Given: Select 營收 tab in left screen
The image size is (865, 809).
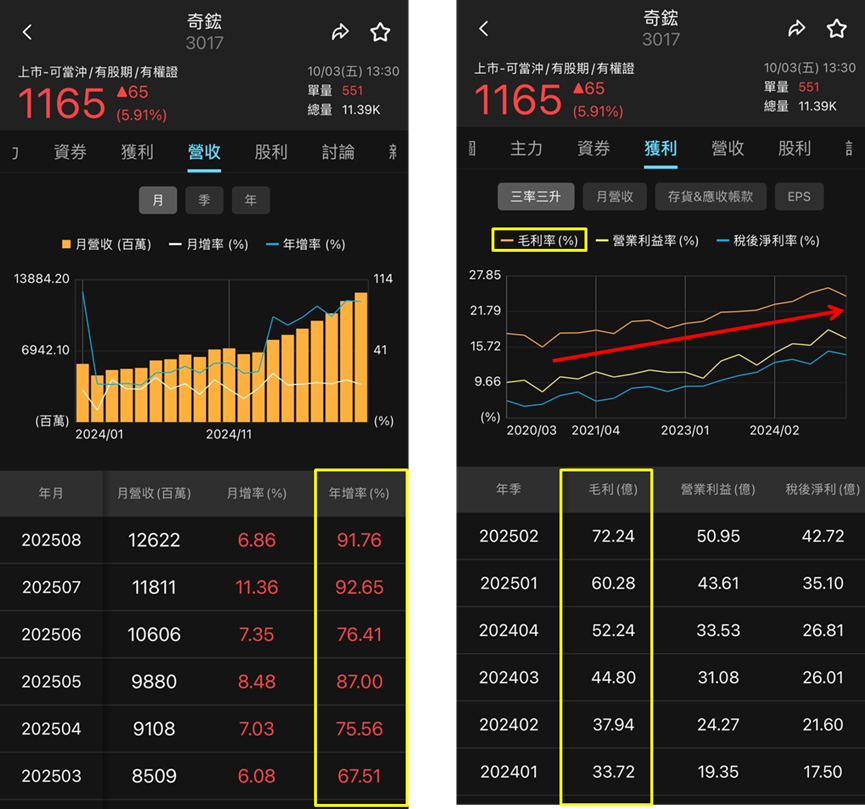Looking at the screenshot, I should coord(204,152).
